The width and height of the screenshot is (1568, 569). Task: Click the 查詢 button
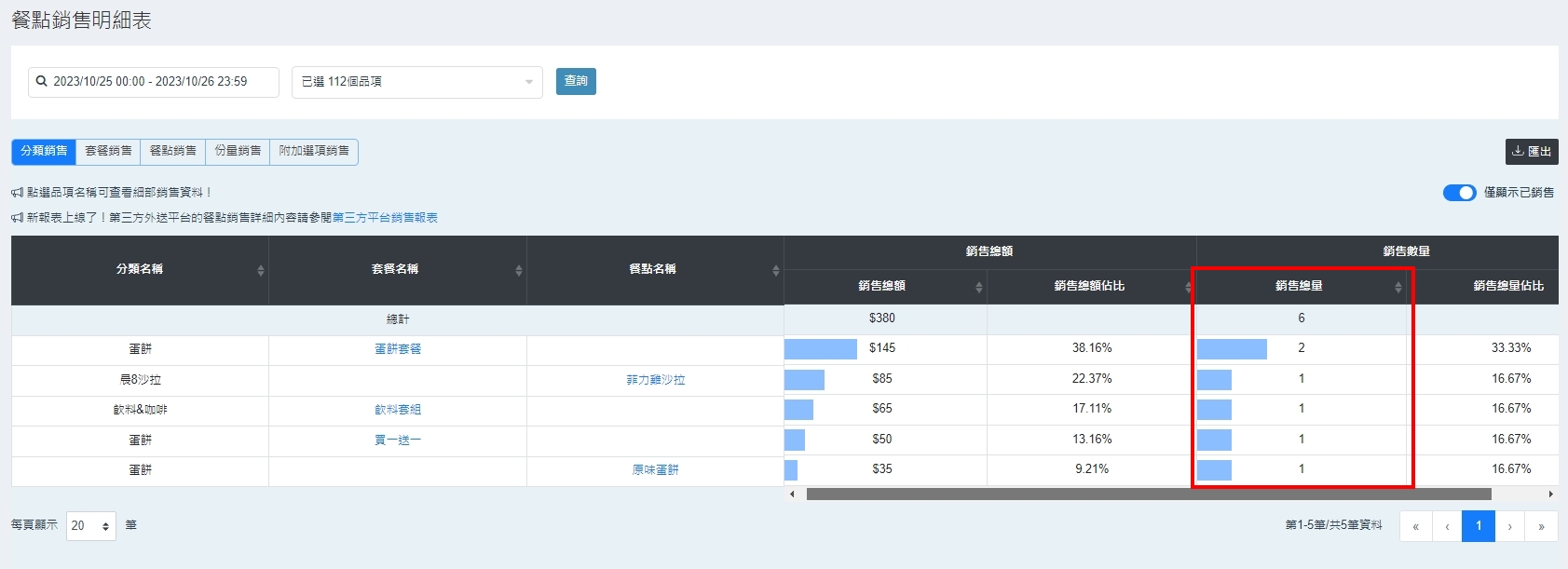[x=576, y=82]
